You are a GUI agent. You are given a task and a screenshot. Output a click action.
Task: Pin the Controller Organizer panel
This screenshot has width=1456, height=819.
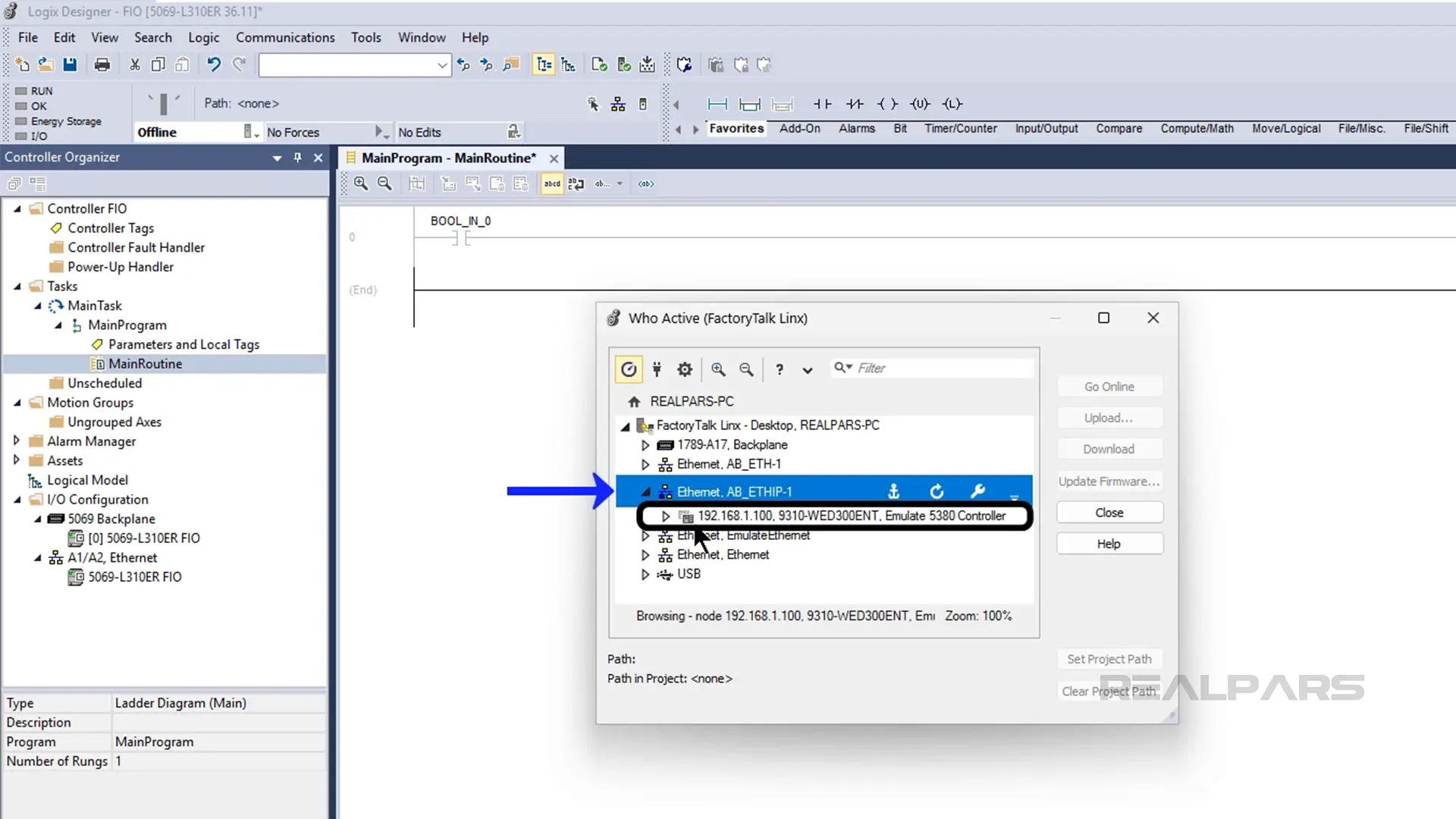[x=297, y=158]
